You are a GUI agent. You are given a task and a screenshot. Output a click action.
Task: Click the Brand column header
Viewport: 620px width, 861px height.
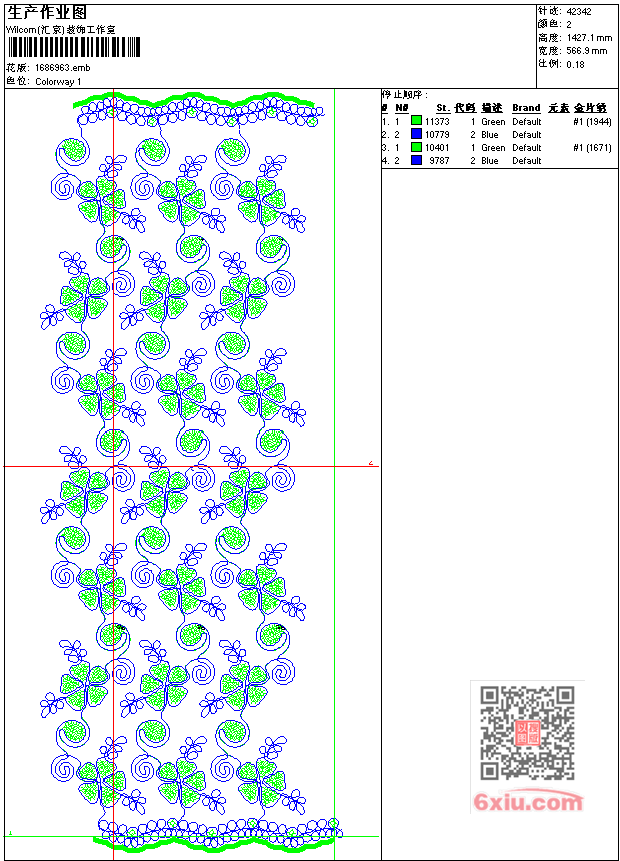pos(526,108)
